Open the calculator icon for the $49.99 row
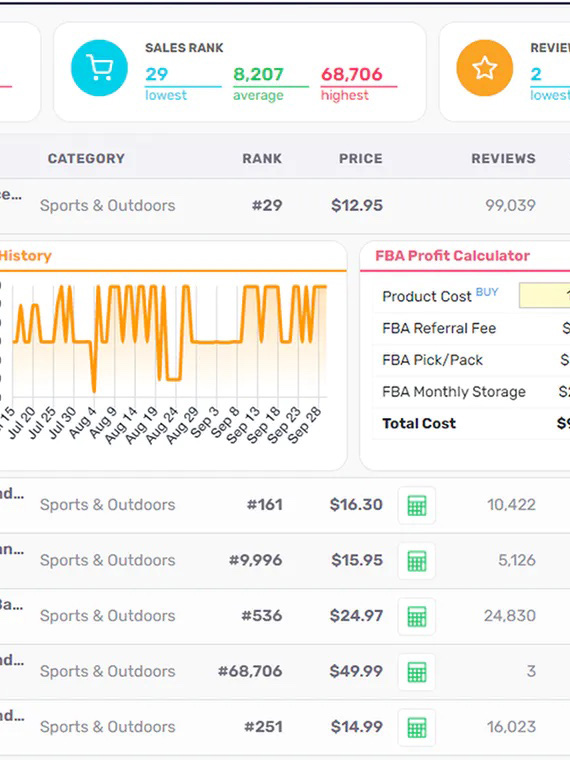The image size is (570, 760). tap(417, 672)
